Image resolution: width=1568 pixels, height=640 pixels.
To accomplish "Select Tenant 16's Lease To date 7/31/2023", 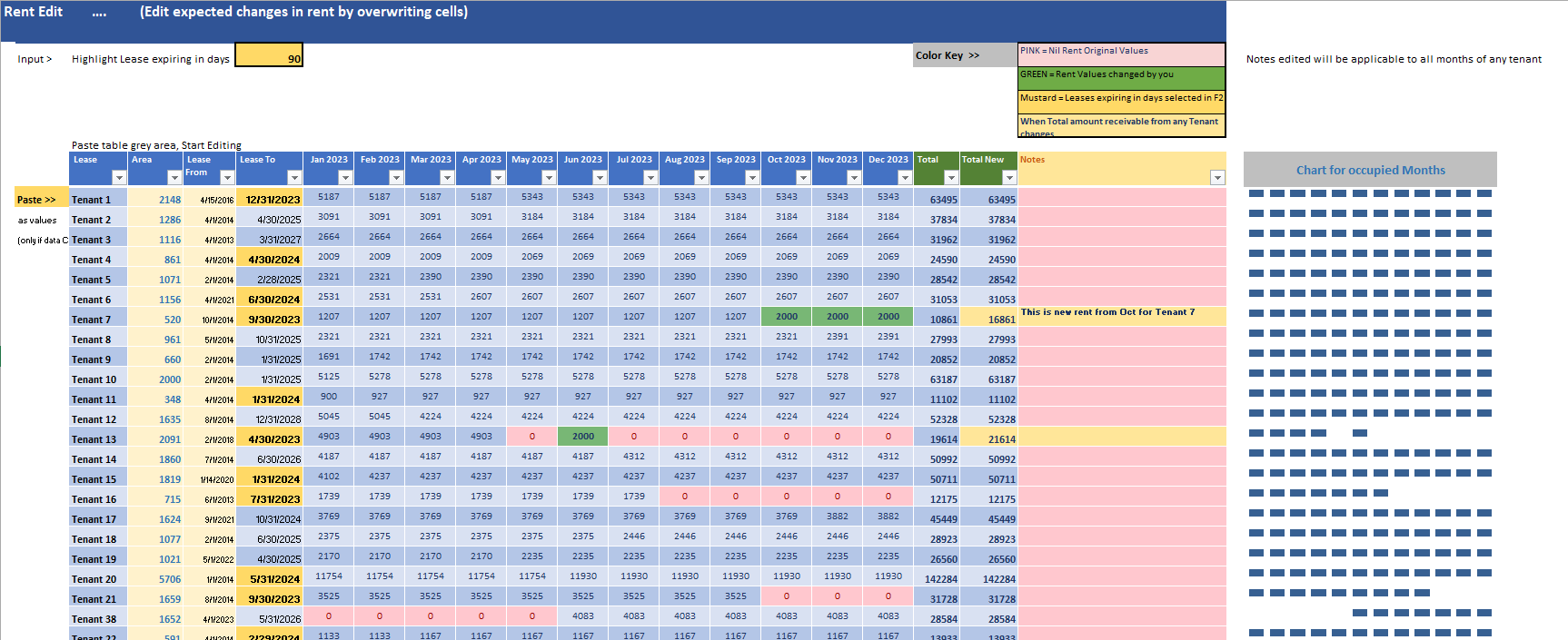I will [x=270, y=498].
